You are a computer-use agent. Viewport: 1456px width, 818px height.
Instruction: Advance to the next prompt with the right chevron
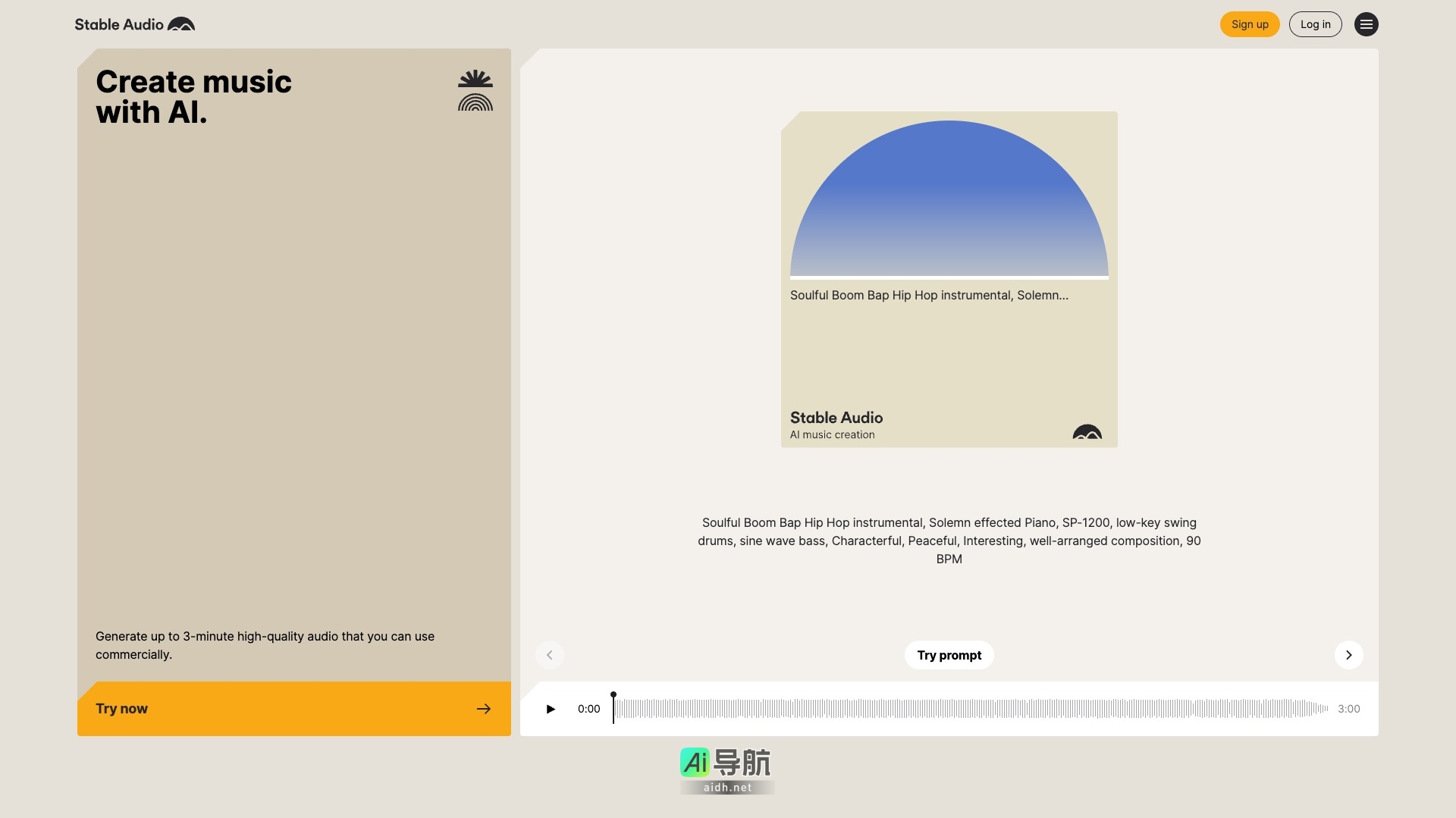click(1348, 655)
